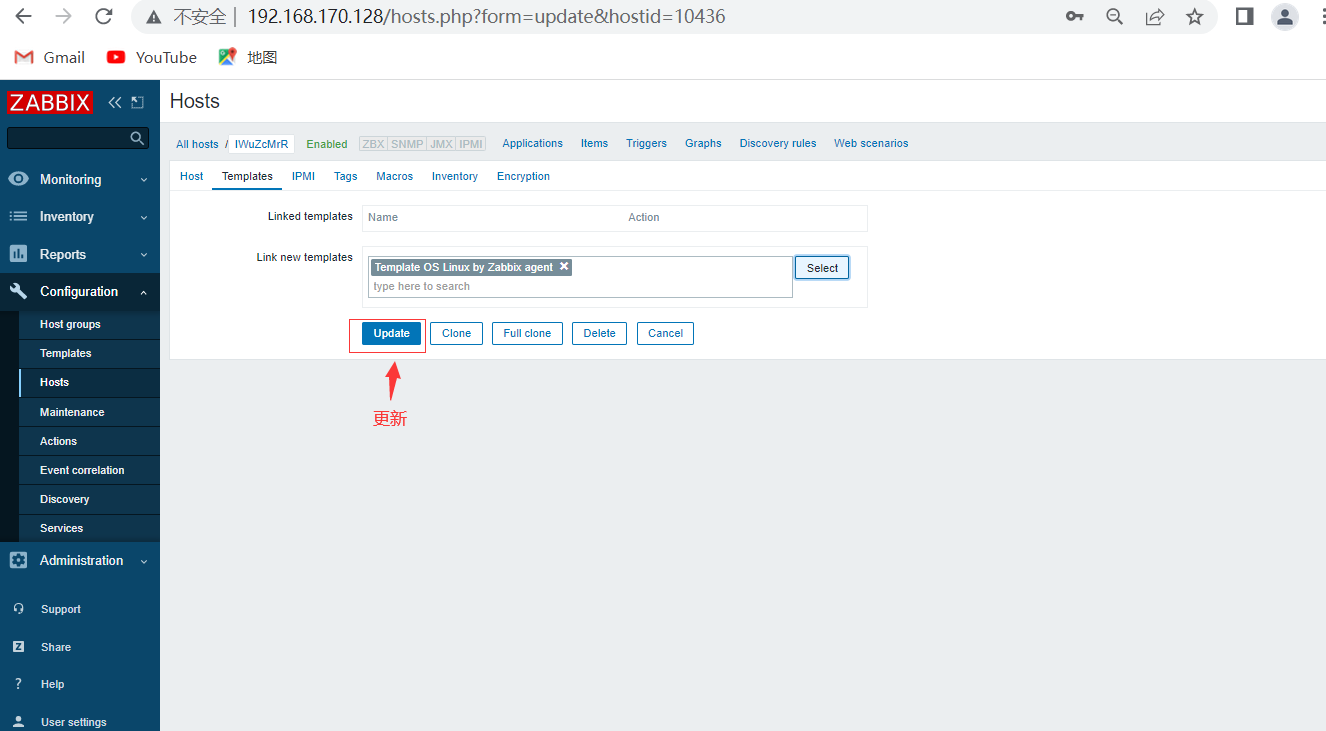Click the Support headset icon
This screenshot has height=731, width=1326.
tap(18, 609)
